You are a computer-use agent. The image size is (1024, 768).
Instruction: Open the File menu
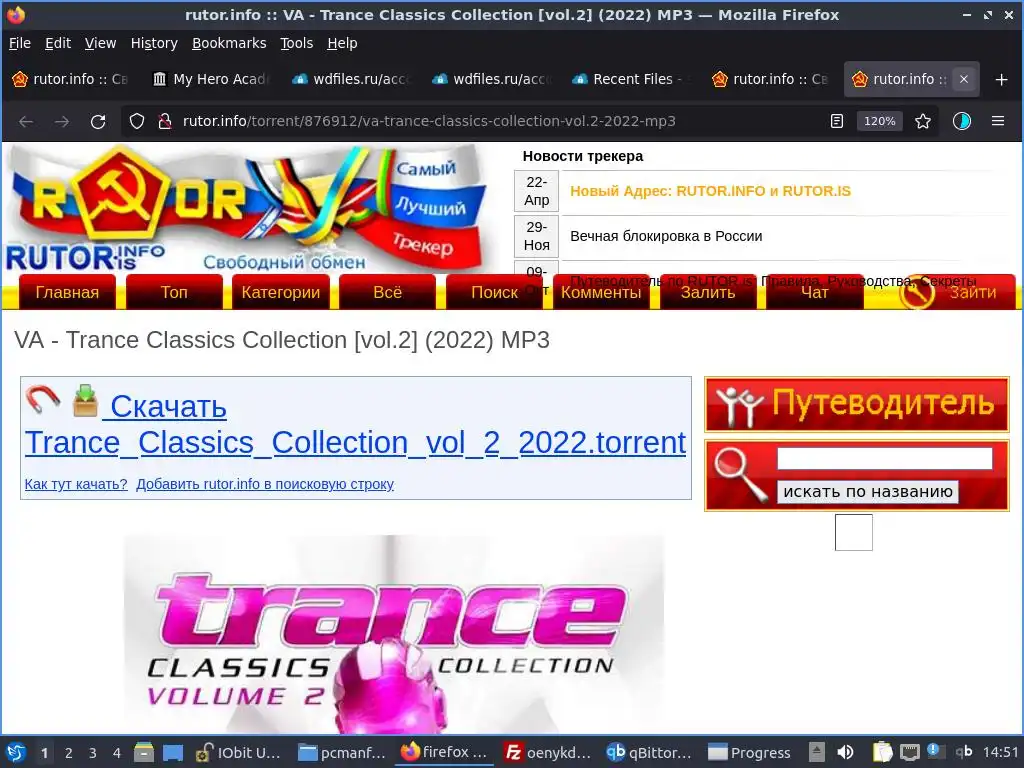pos(20,43)
